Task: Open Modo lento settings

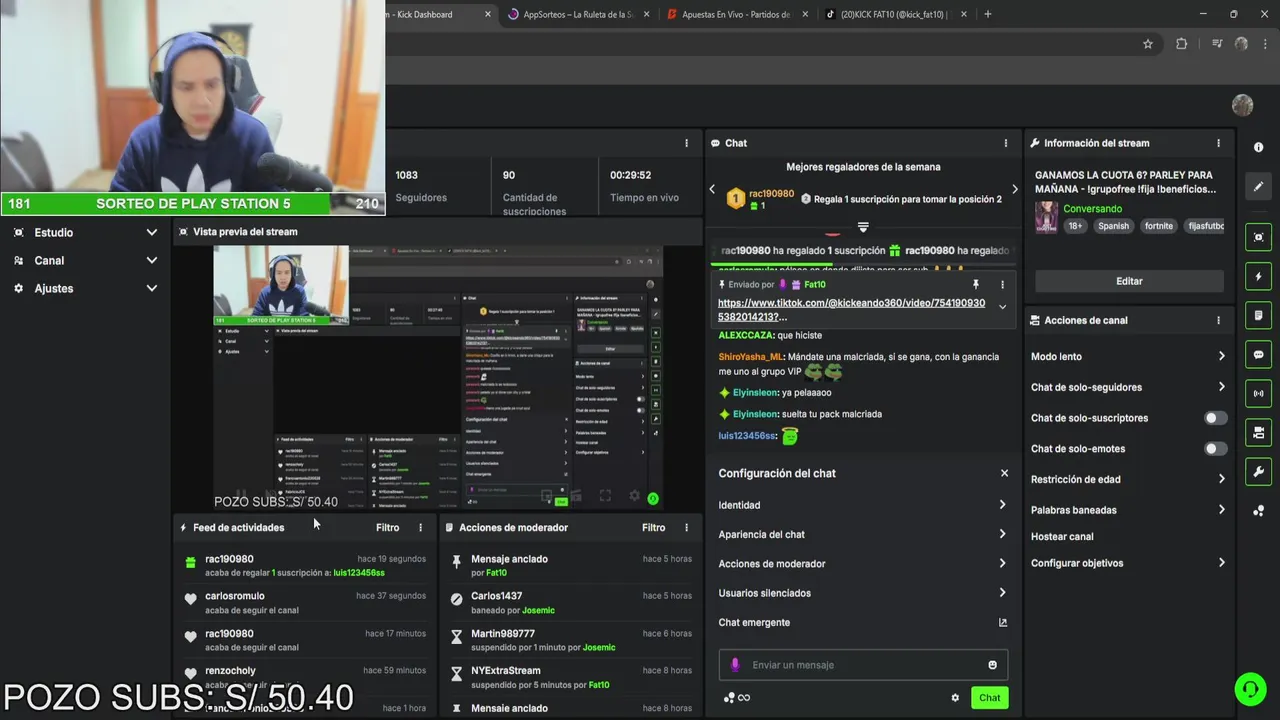Action: [x=1128, y=356]
